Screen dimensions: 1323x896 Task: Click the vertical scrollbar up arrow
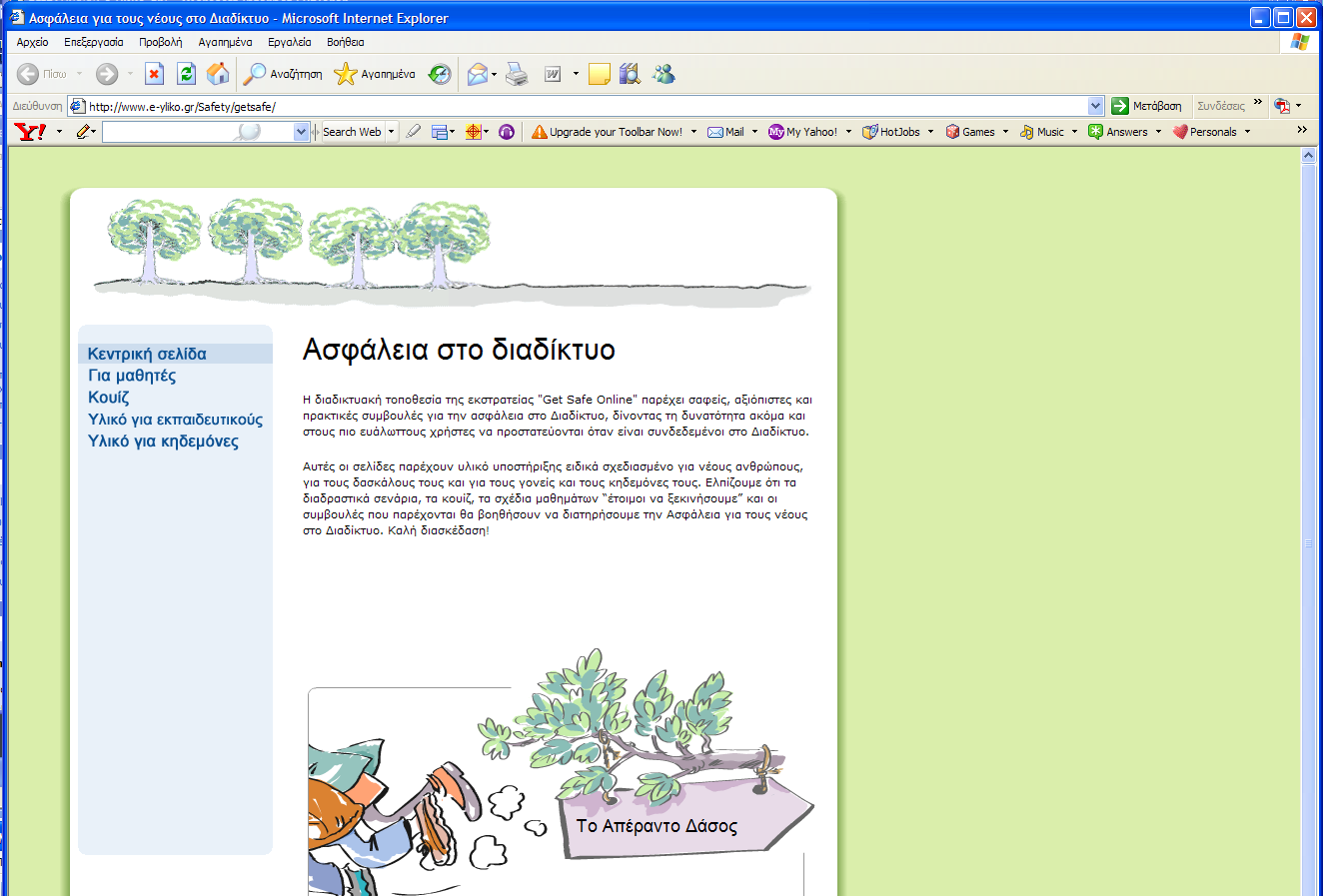(x=1309, y=156)
